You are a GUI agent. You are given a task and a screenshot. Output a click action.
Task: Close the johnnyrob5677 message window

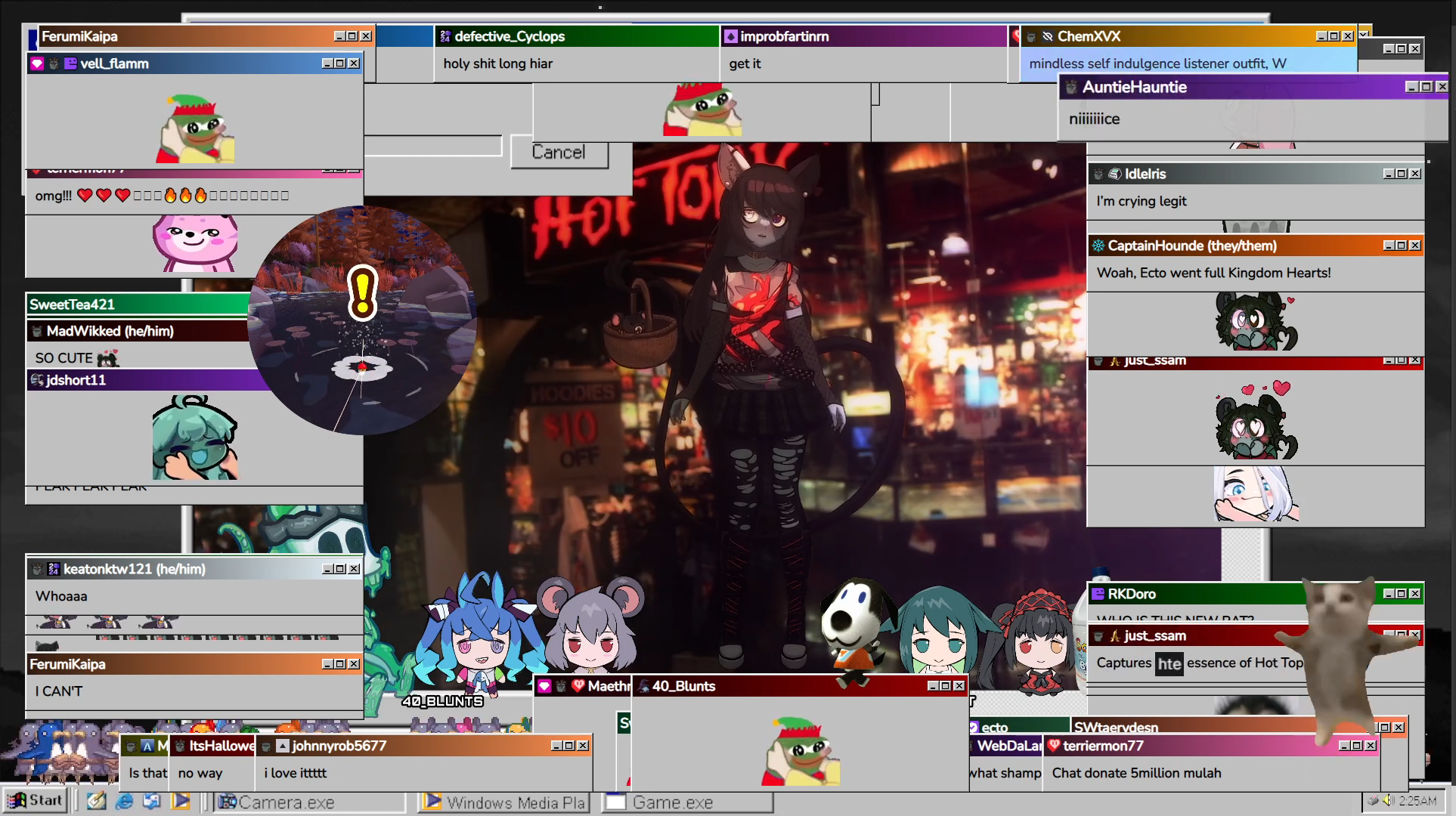point(583,746)
